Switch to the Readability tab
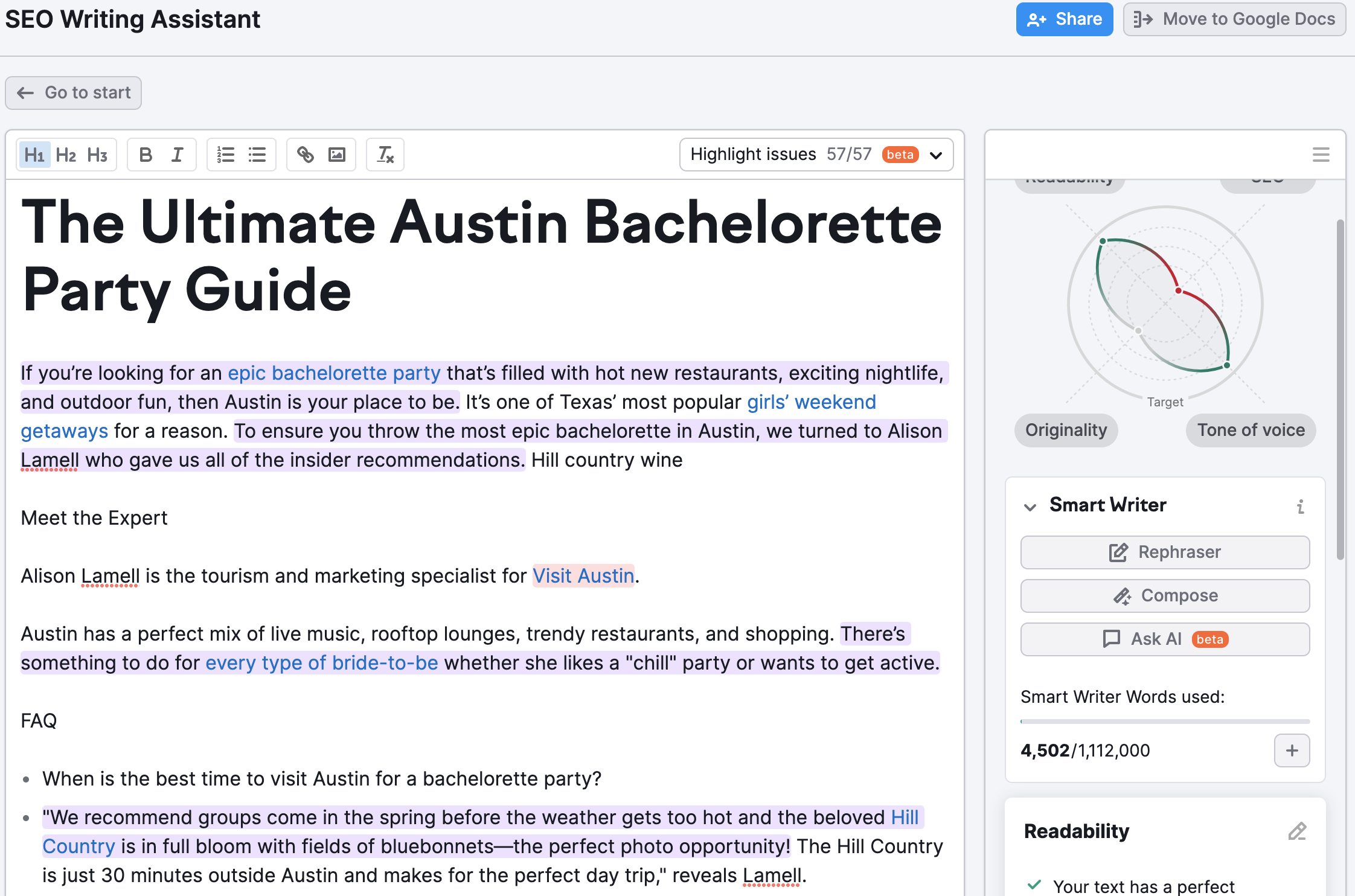1355x896 pixels. coord(1069,177)
